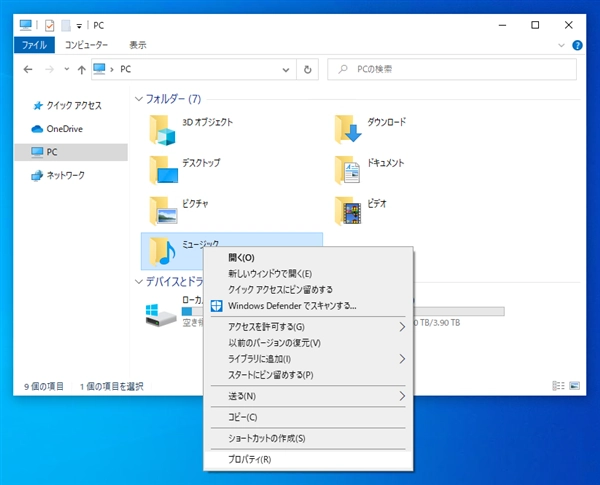
Task: Open the recent locations dropdown
Action: pyautogui.click(x=67, y=69)
